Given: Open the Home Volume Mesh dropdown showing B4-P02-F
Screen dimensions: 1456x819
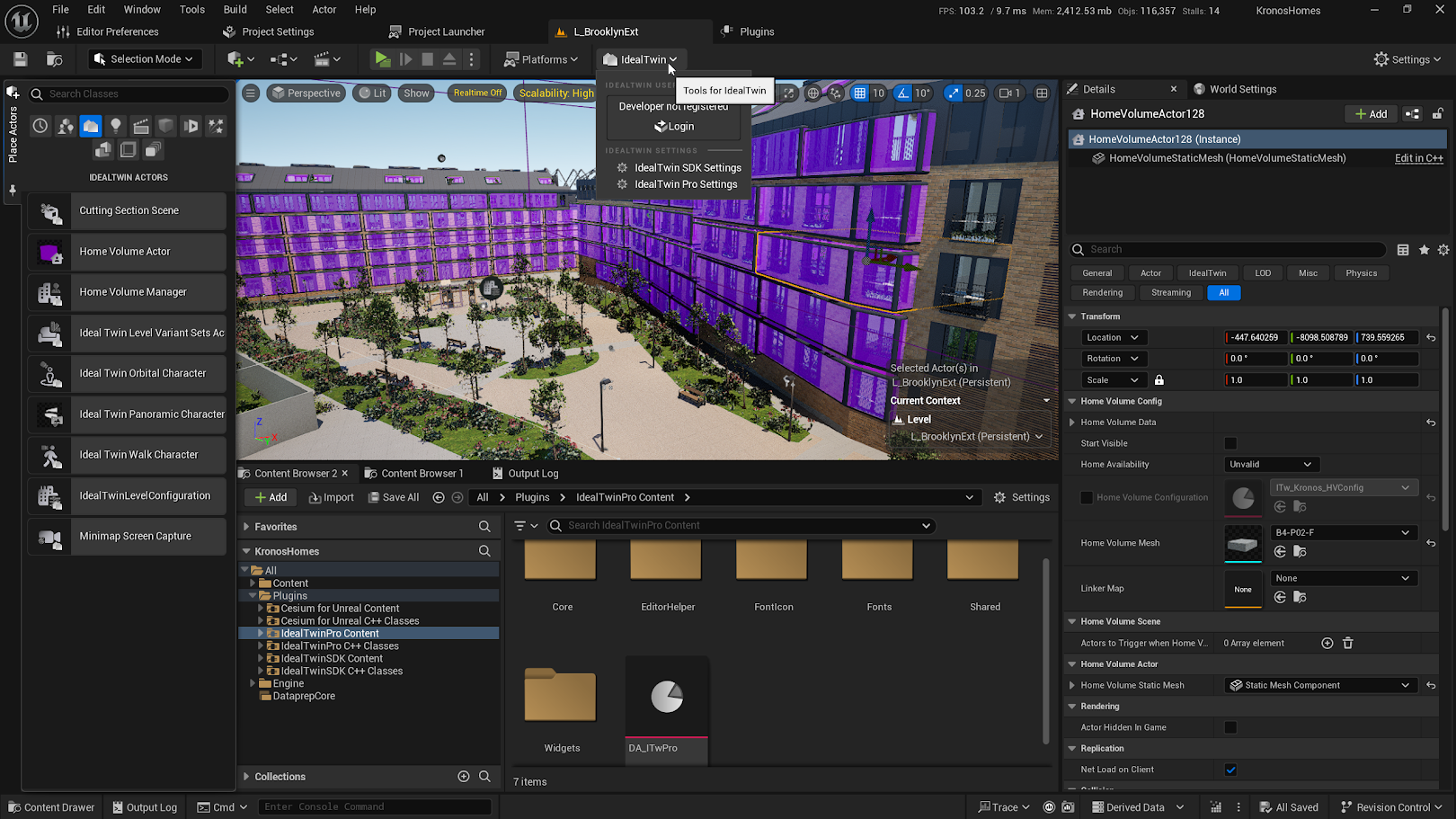Looking at the screenshot, I should click(x=1343, y=533).
